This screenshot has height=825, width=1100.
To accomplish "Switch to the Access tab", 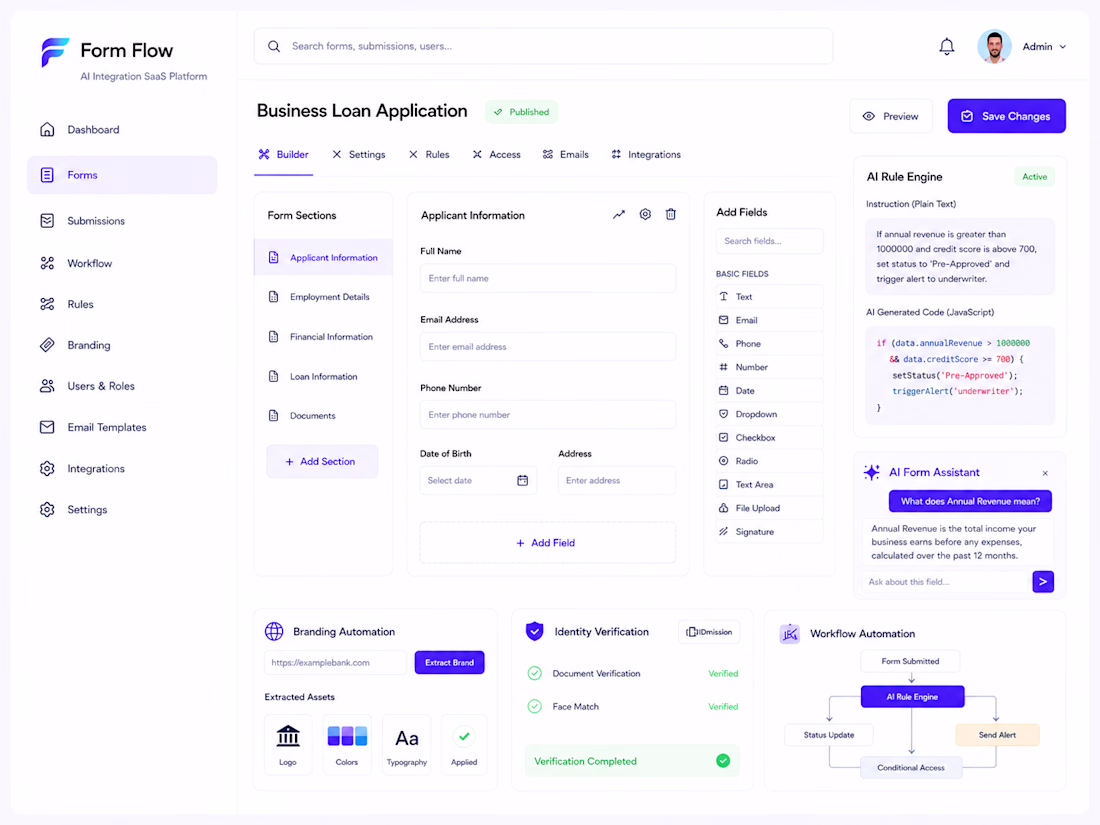I will coord(496,155).
